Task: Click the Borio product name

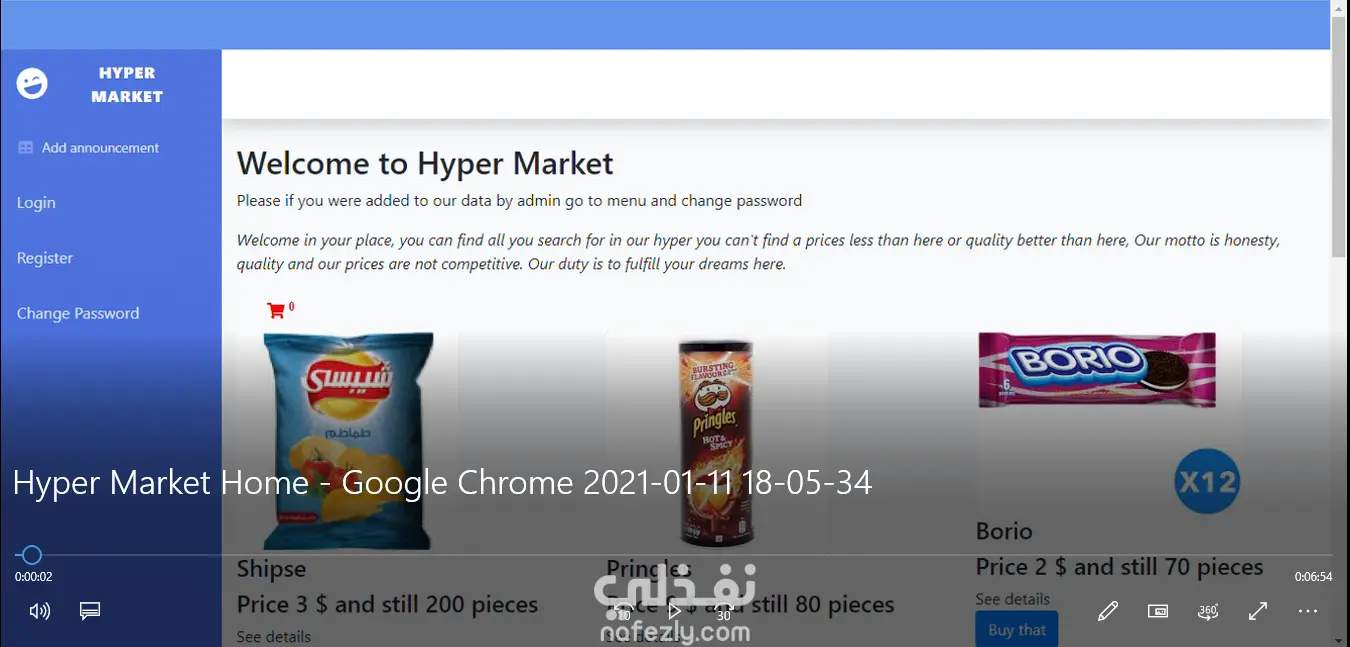Action: point(1004,531)
